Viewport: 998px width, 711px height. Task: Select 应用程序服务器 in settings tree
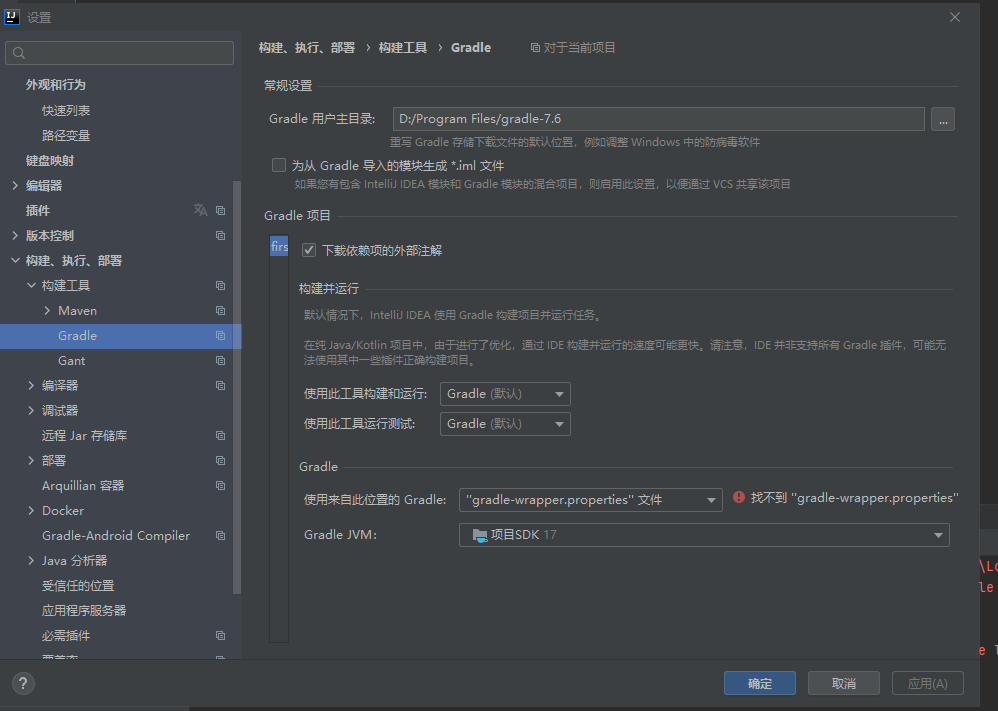(84, 610)
